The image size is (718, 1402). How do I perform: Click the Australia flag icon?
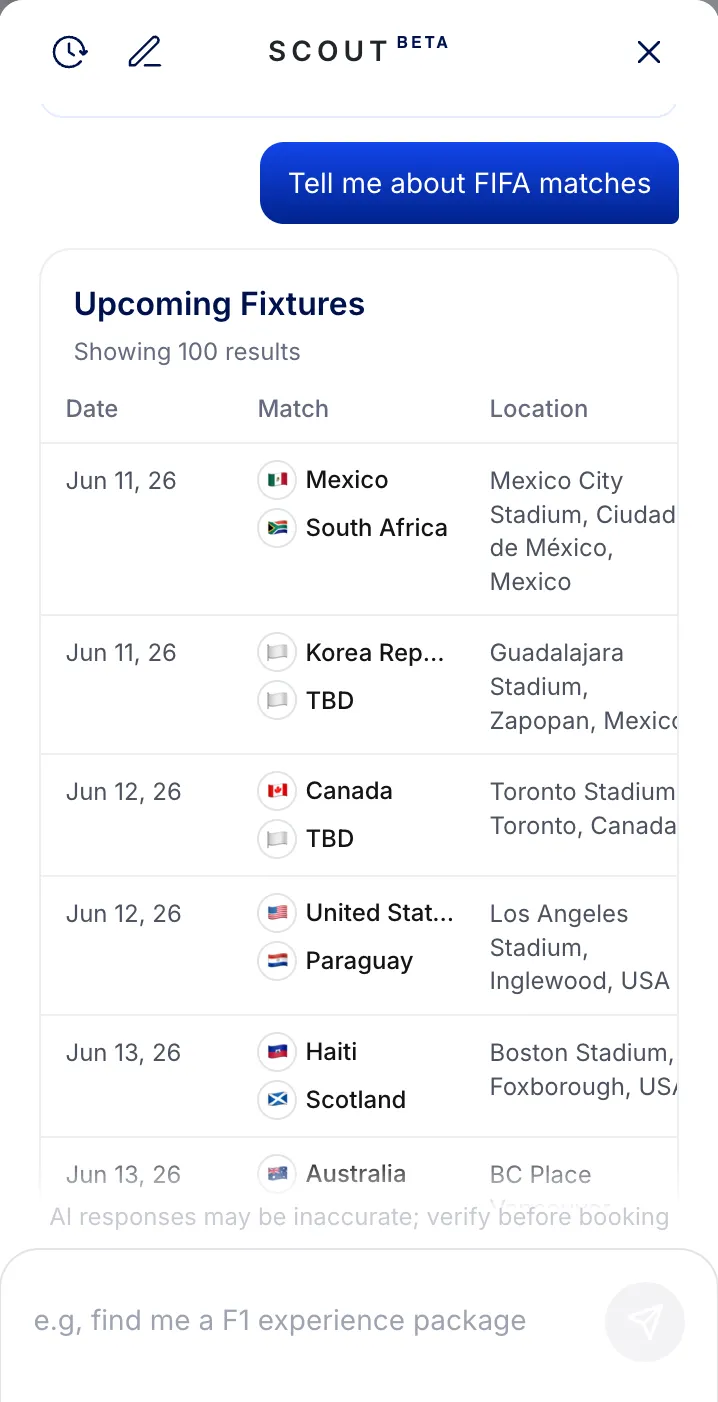click(x=276, y=1174)
